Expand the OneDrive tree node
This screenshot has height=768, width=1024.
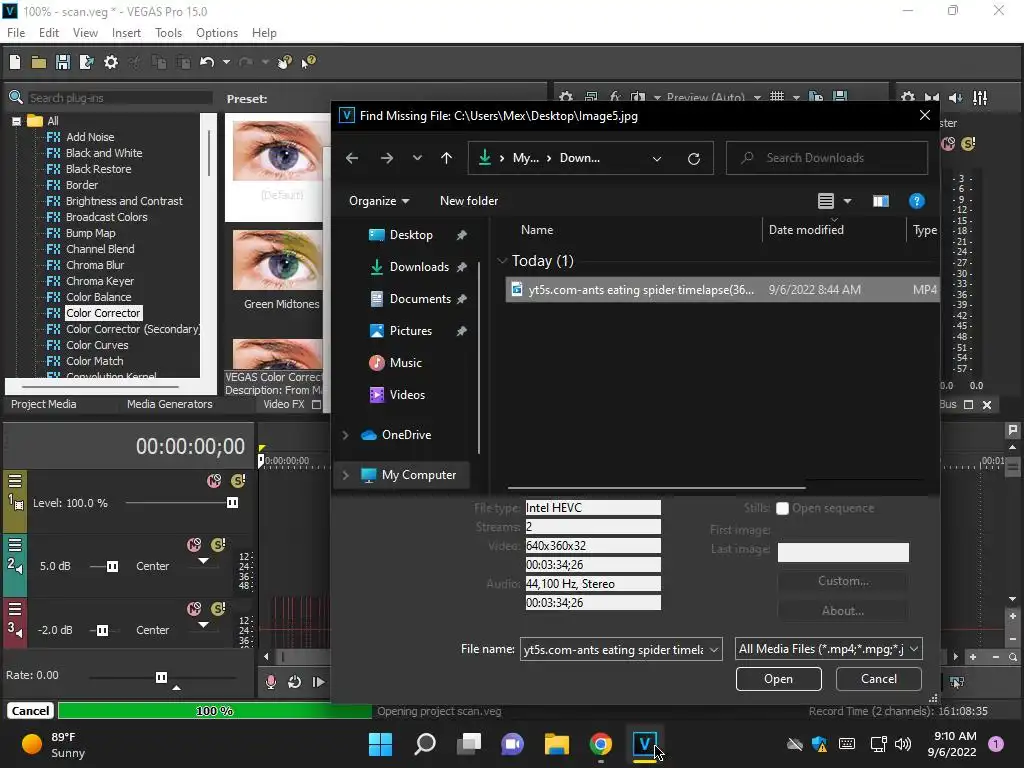click(x=345, y=435)
